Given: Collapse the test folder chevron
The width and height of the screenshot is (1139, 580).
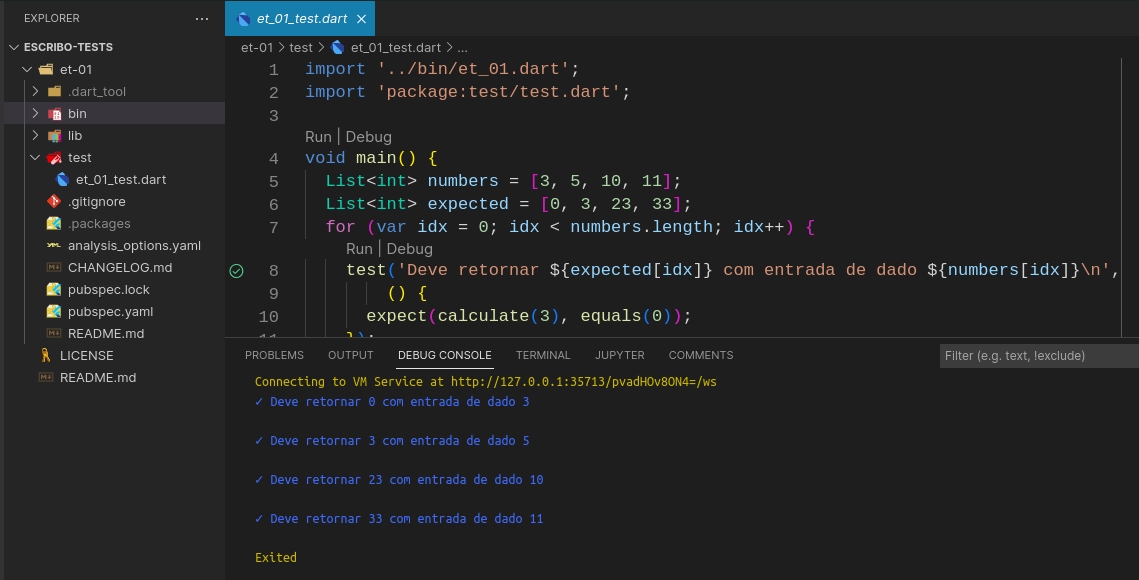Looking at the screenshot, I should pyautogui.click(x=35, y=158).
